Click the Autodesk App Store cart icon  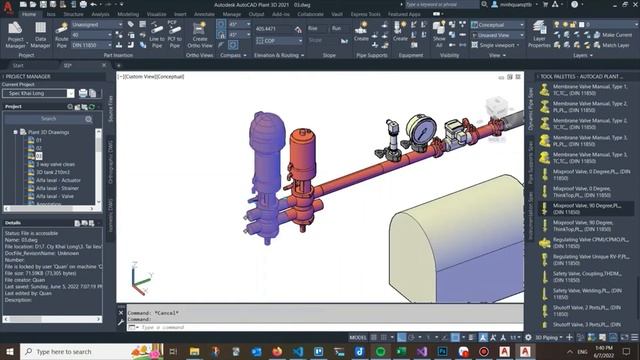tap(545, 4)
